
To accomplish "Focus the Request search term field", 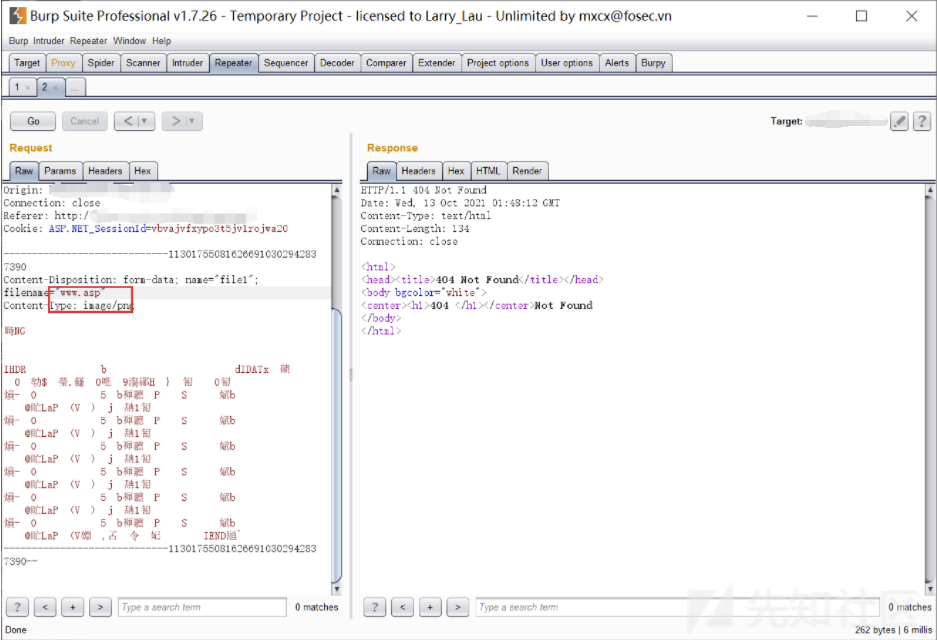I will click(x=202, y=607).
